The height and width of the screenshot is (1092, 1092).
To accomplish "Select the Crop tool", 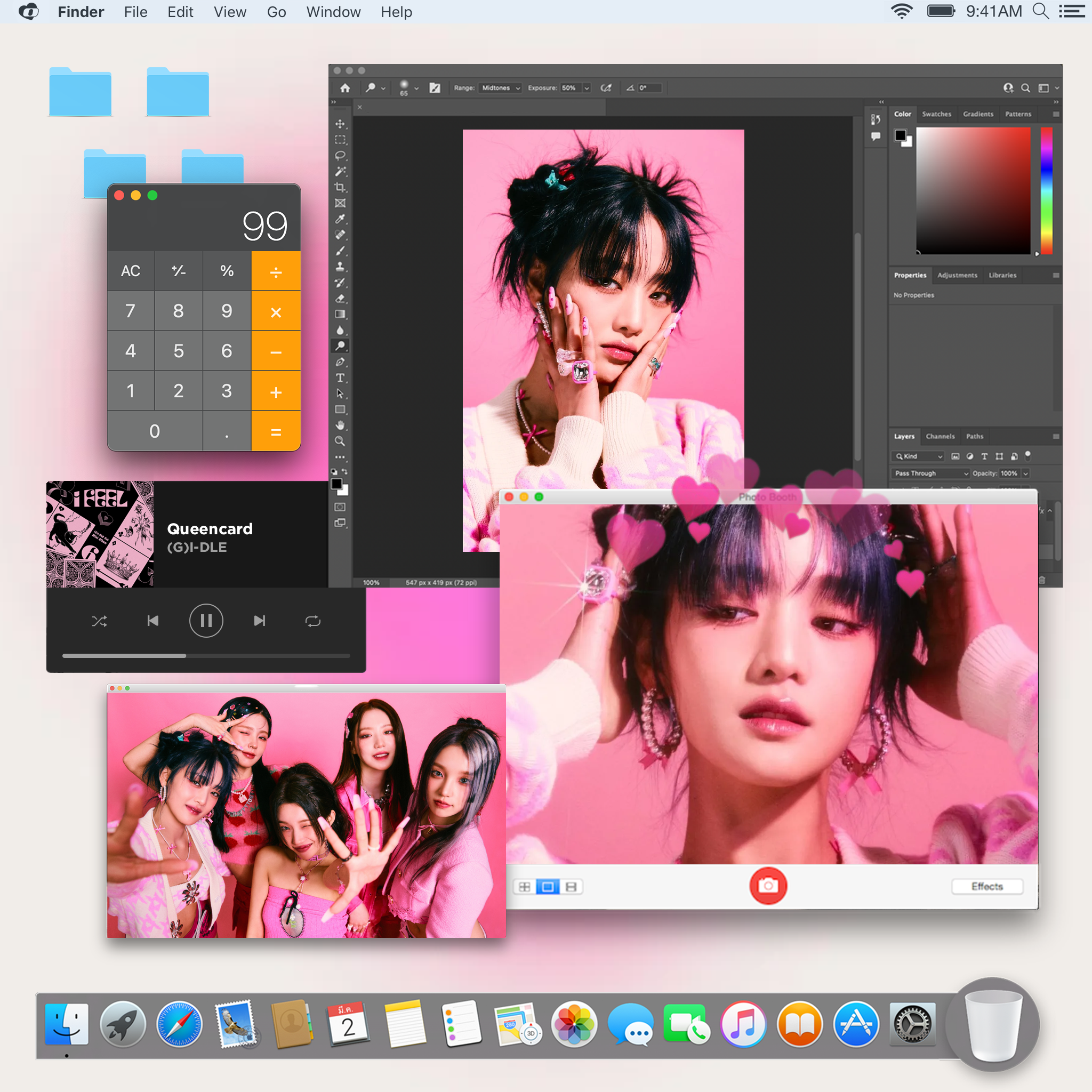I will tap(340, 187).
